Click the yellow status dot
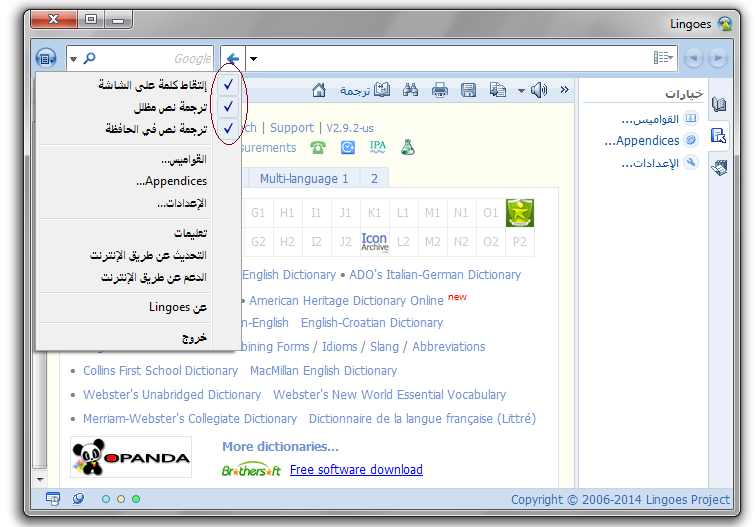Image resolution: width=756 pixels, height=527 pixels. [x=121, y=499]
